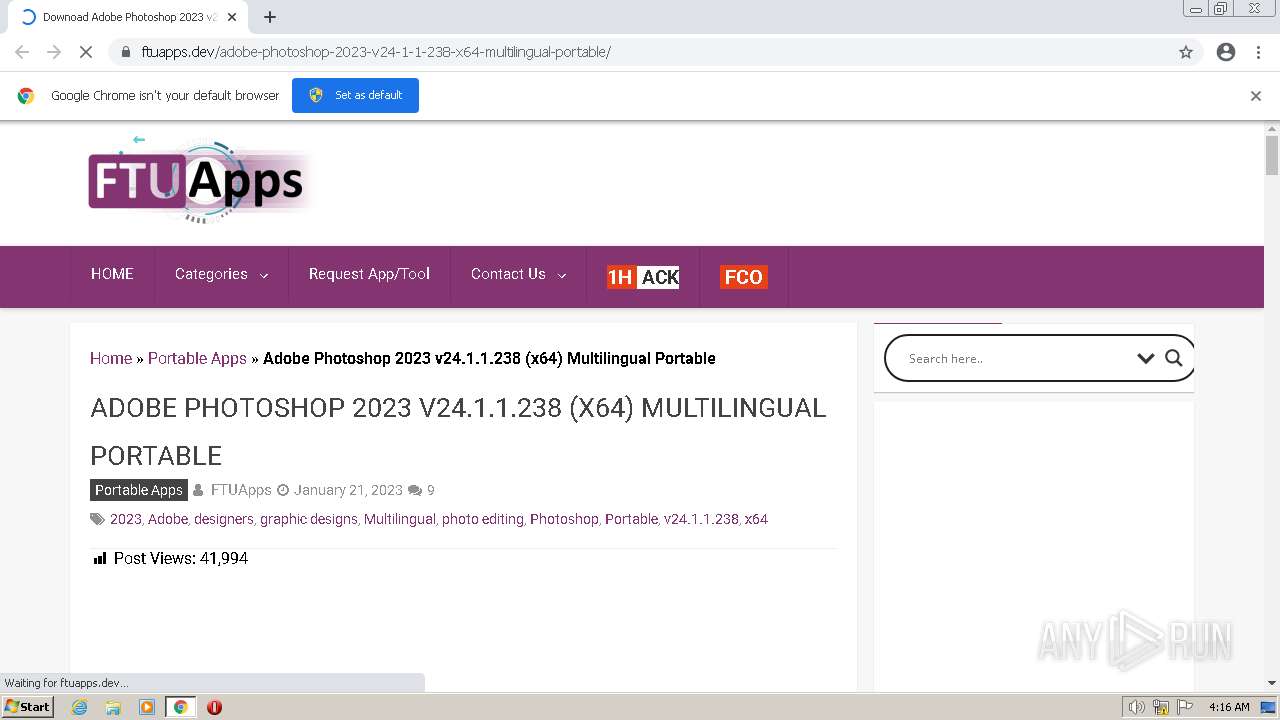Click the Adobe tag
The height and width of the screenshot is (720, 1280).
168,519
